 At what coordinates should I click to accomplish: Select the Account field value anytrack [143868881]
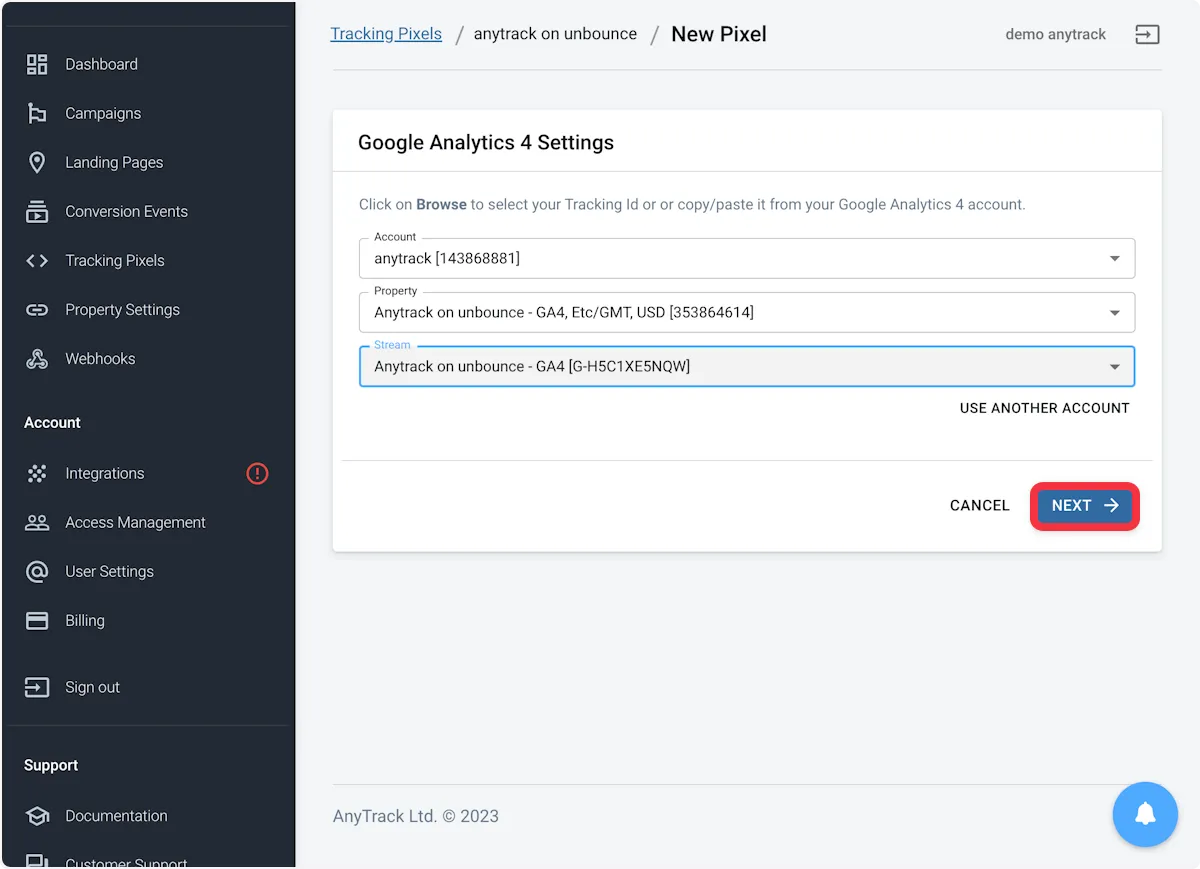pos(447,258)
